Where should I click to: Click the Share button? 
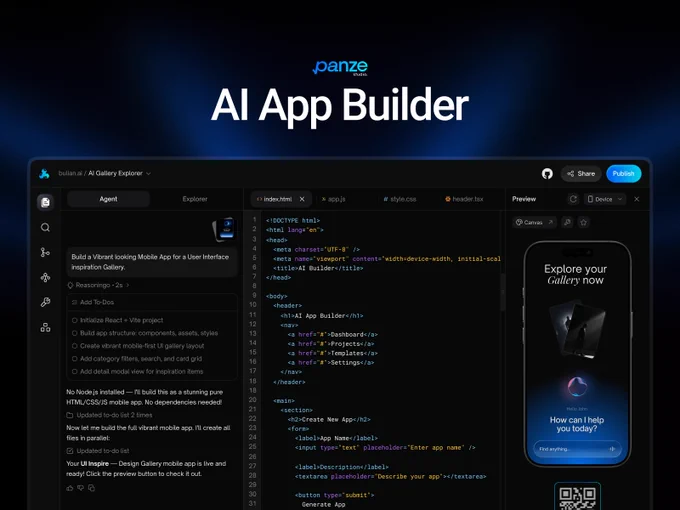(581, 173)
